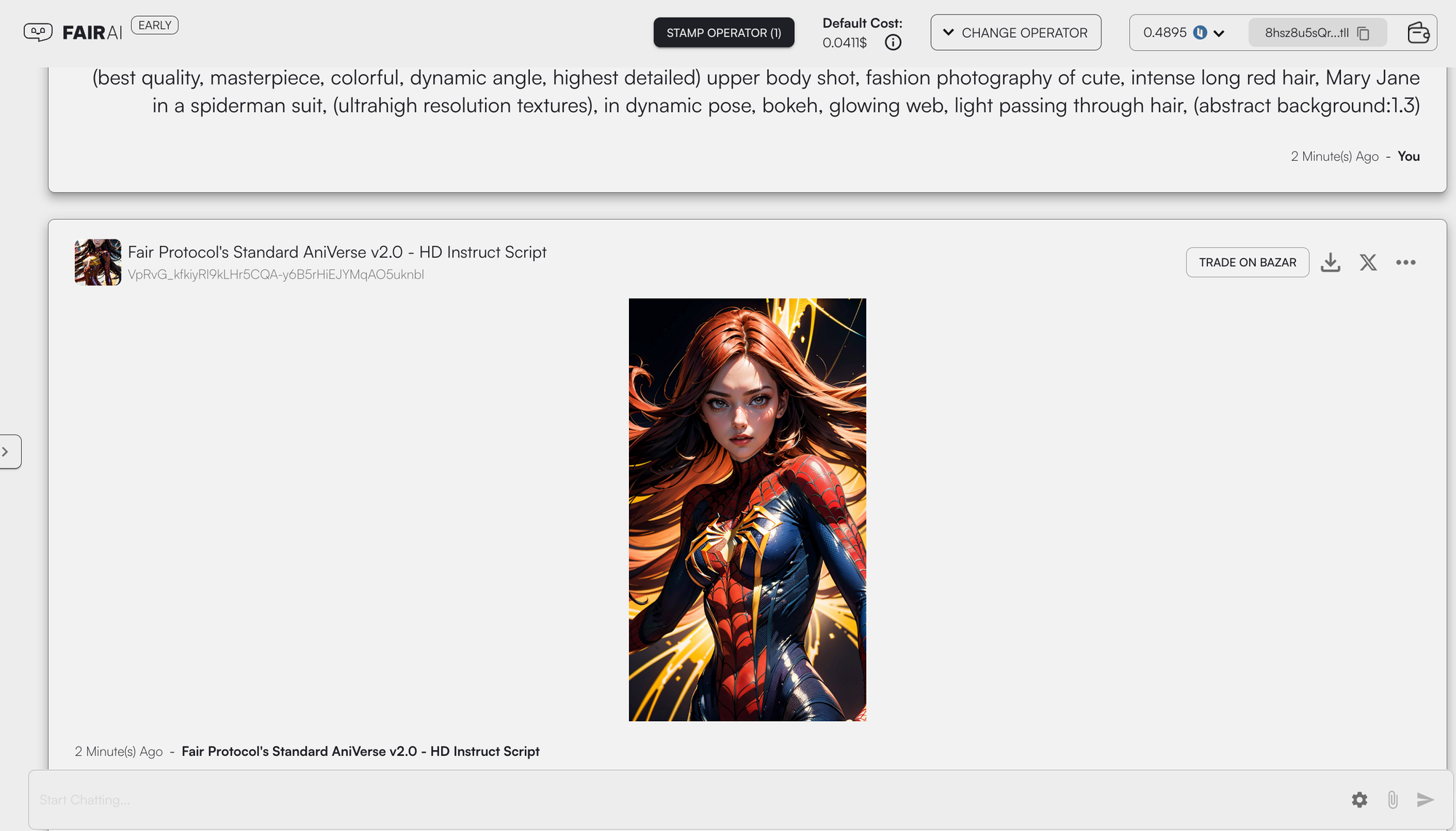Click the AniVerse model avatar thumbnail
The height and width of the screenshot is (831, 1456).
coord(98,262)
